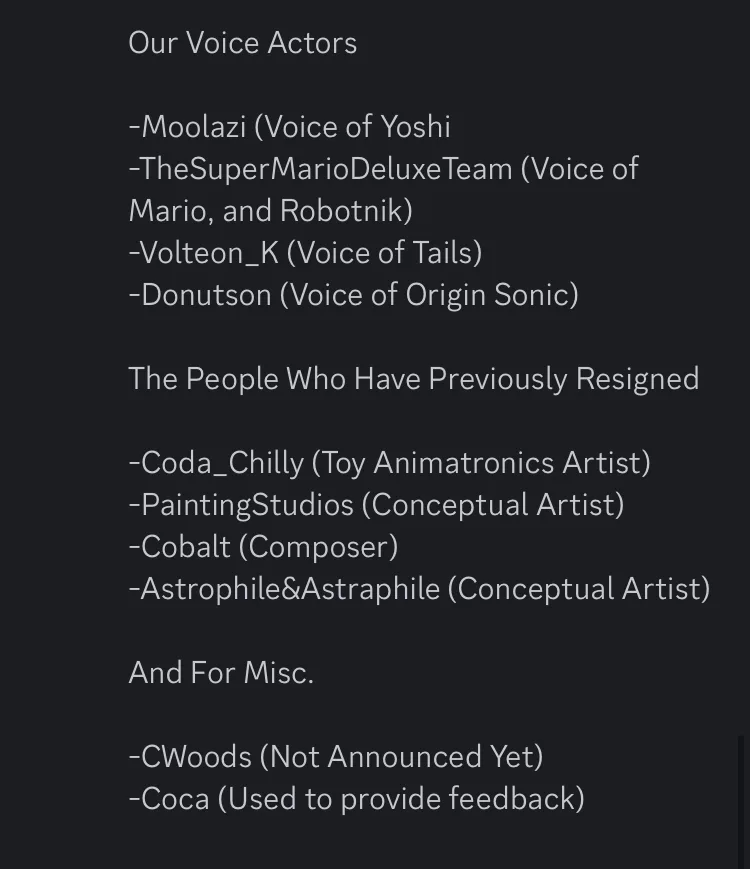
Task: Click the PaintingStudios Conceptual Artist line
Action: (376, 505)
